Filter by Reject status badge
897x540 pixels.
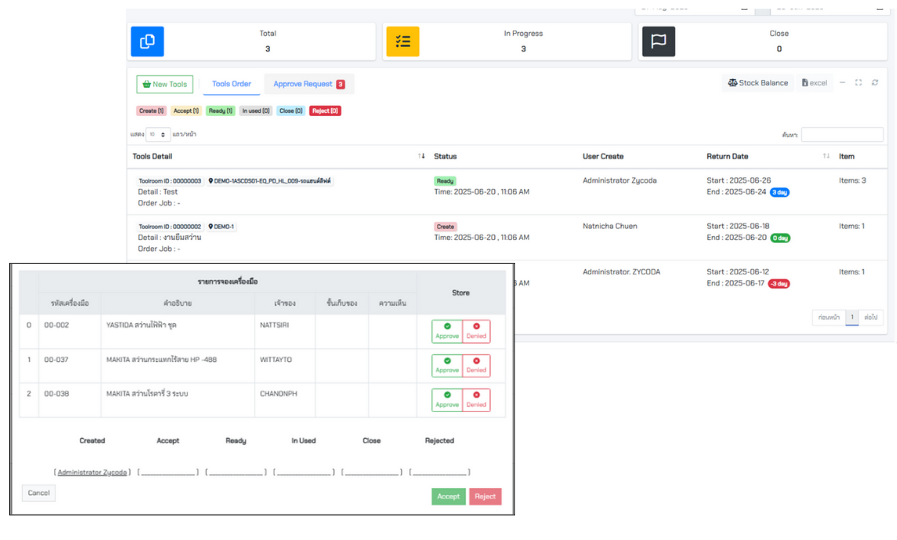(325, 111)
